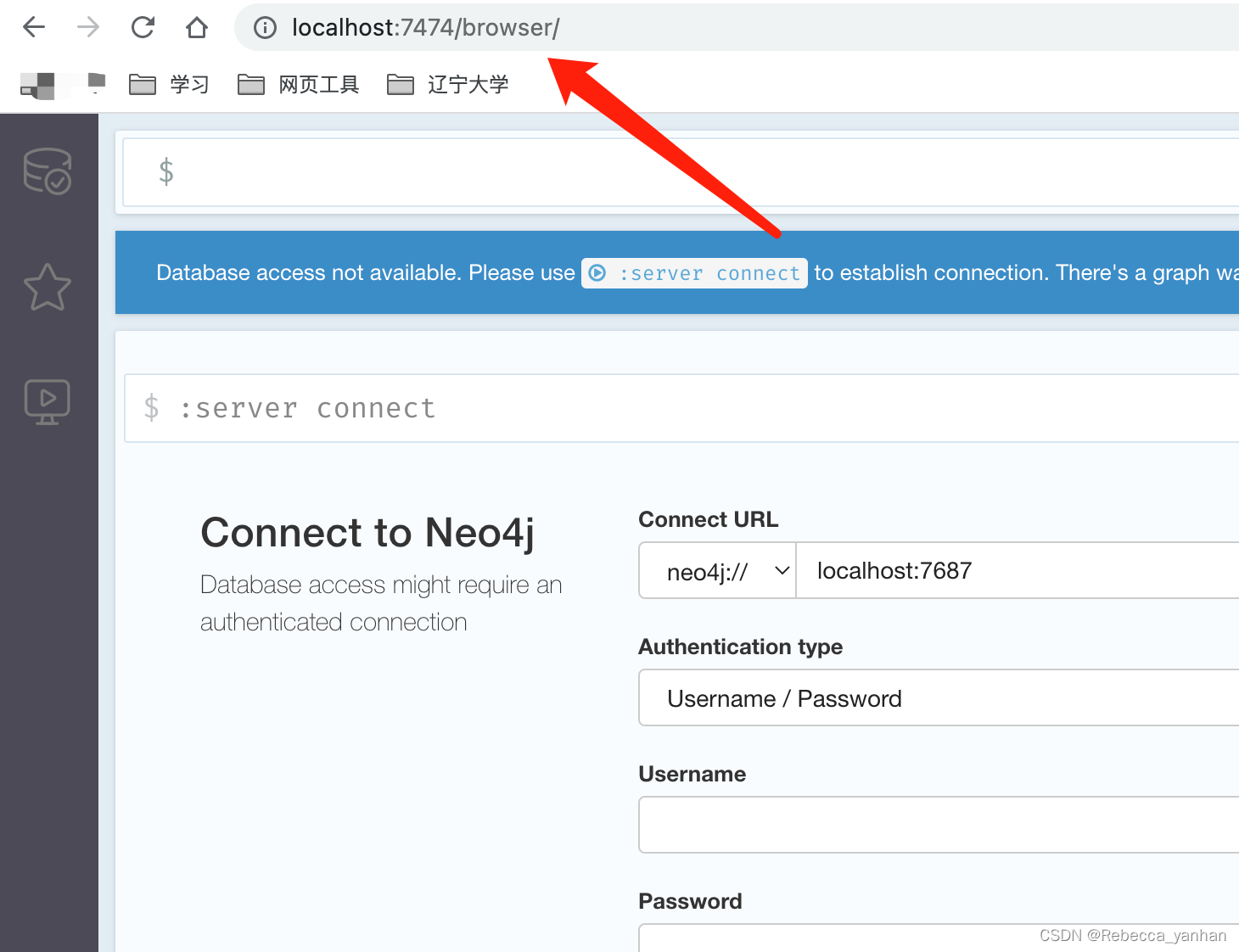Click the site info icon in the address bar
Viewport: 1239px width, 952px height.
(x=264, y=26)
